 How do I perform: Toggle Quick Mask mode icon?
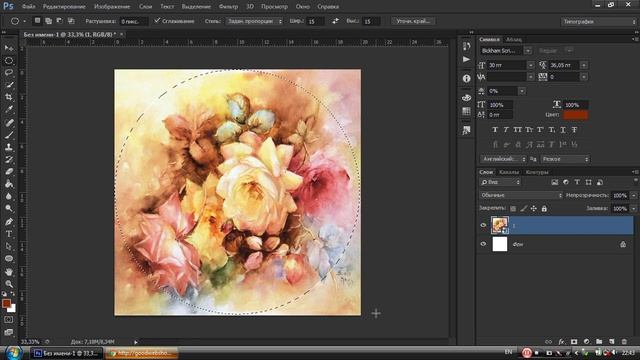9,320
